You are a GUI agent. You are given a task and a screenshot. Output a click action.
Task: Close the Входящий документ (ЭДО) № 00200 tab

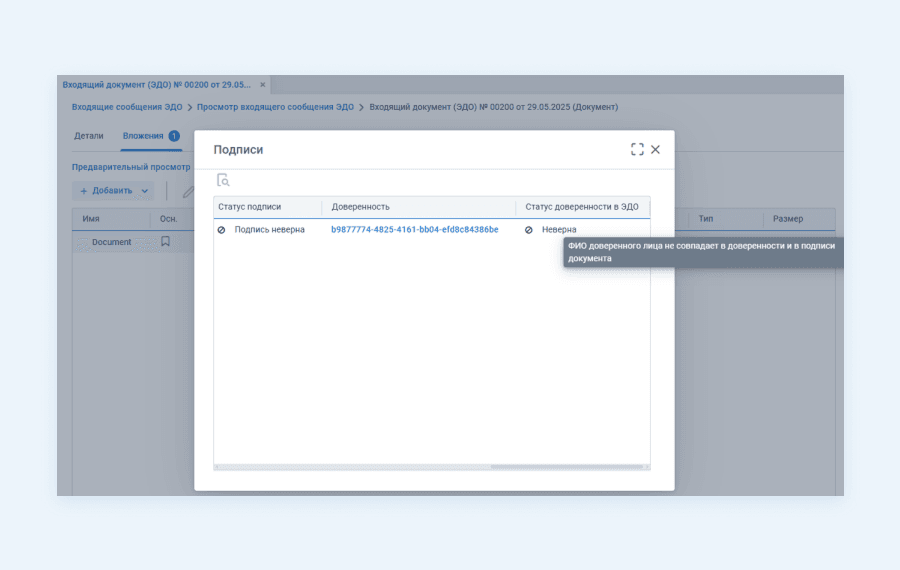coord(262,84)
